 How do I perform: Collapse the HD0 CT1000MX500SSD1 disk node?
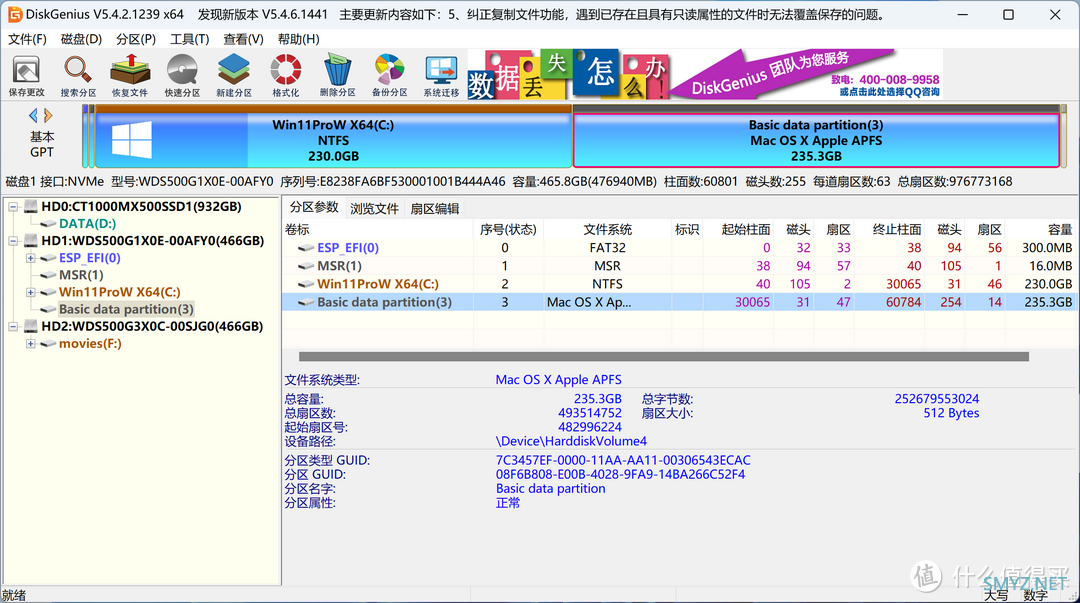point(13,206)
